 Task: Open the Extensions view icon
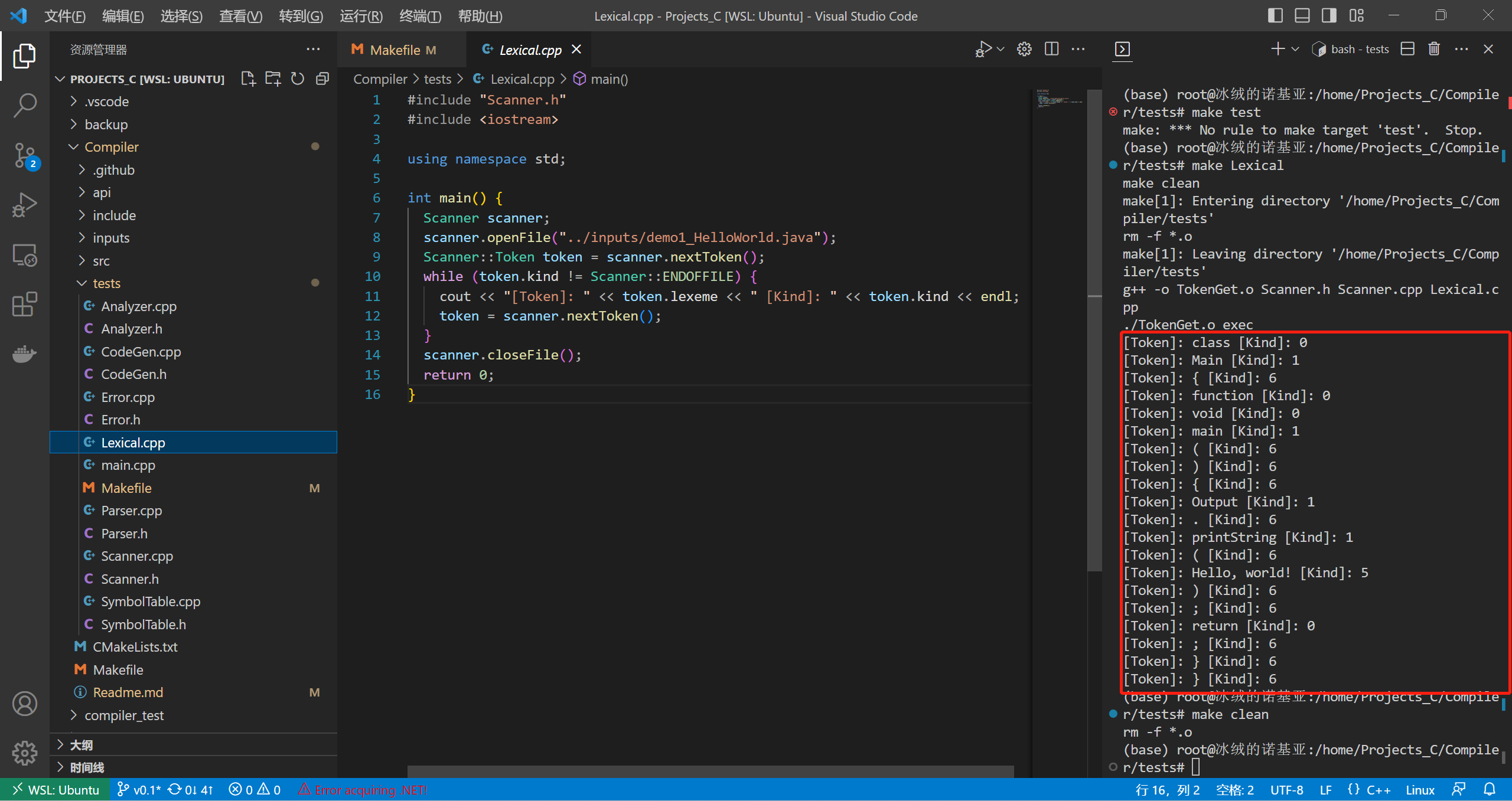pyautogui.click(x=24, y=305)
